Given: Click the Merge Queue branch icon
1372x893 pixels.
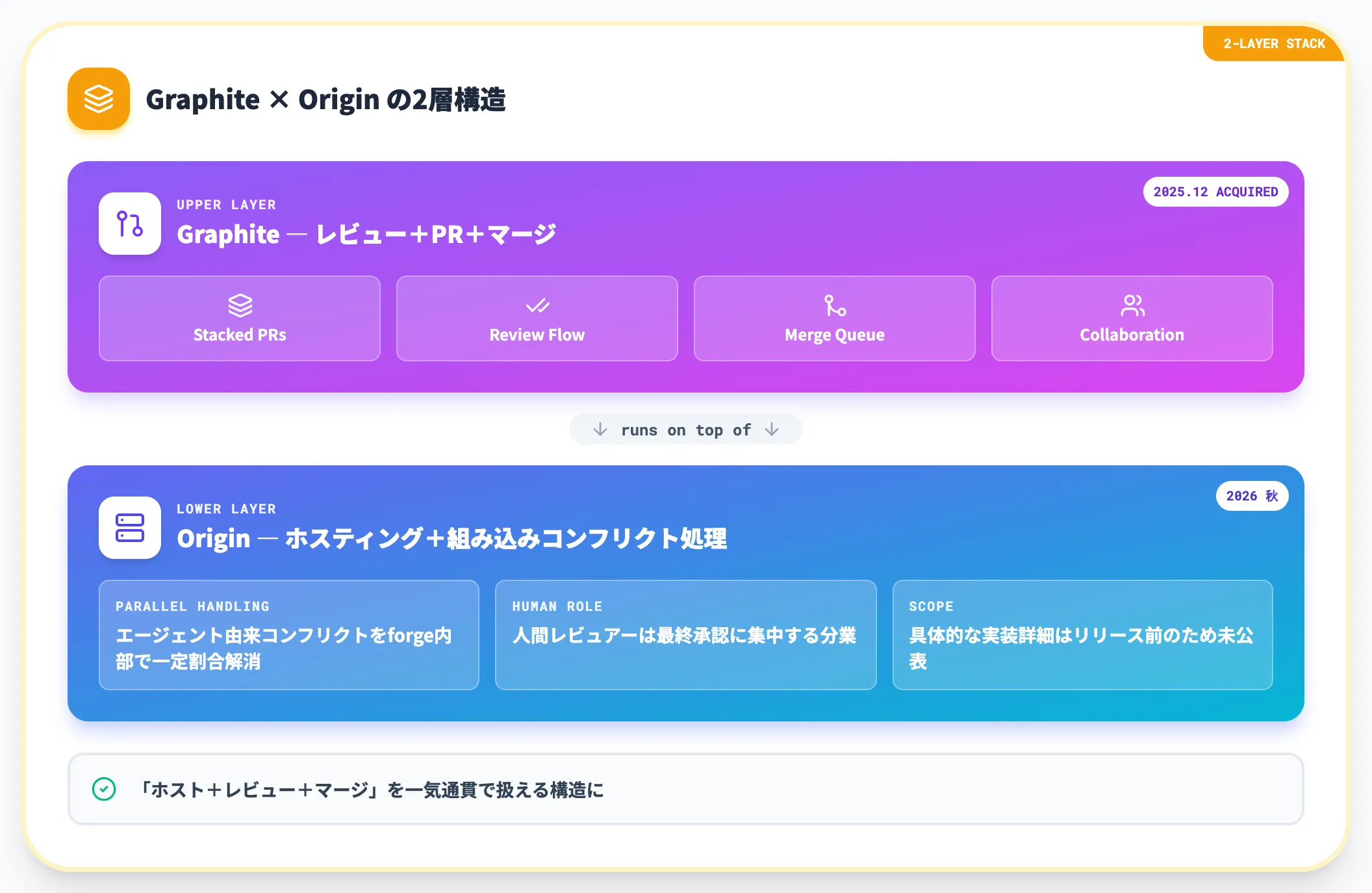Looking at the screenshot, I should [x=835, y=305].
